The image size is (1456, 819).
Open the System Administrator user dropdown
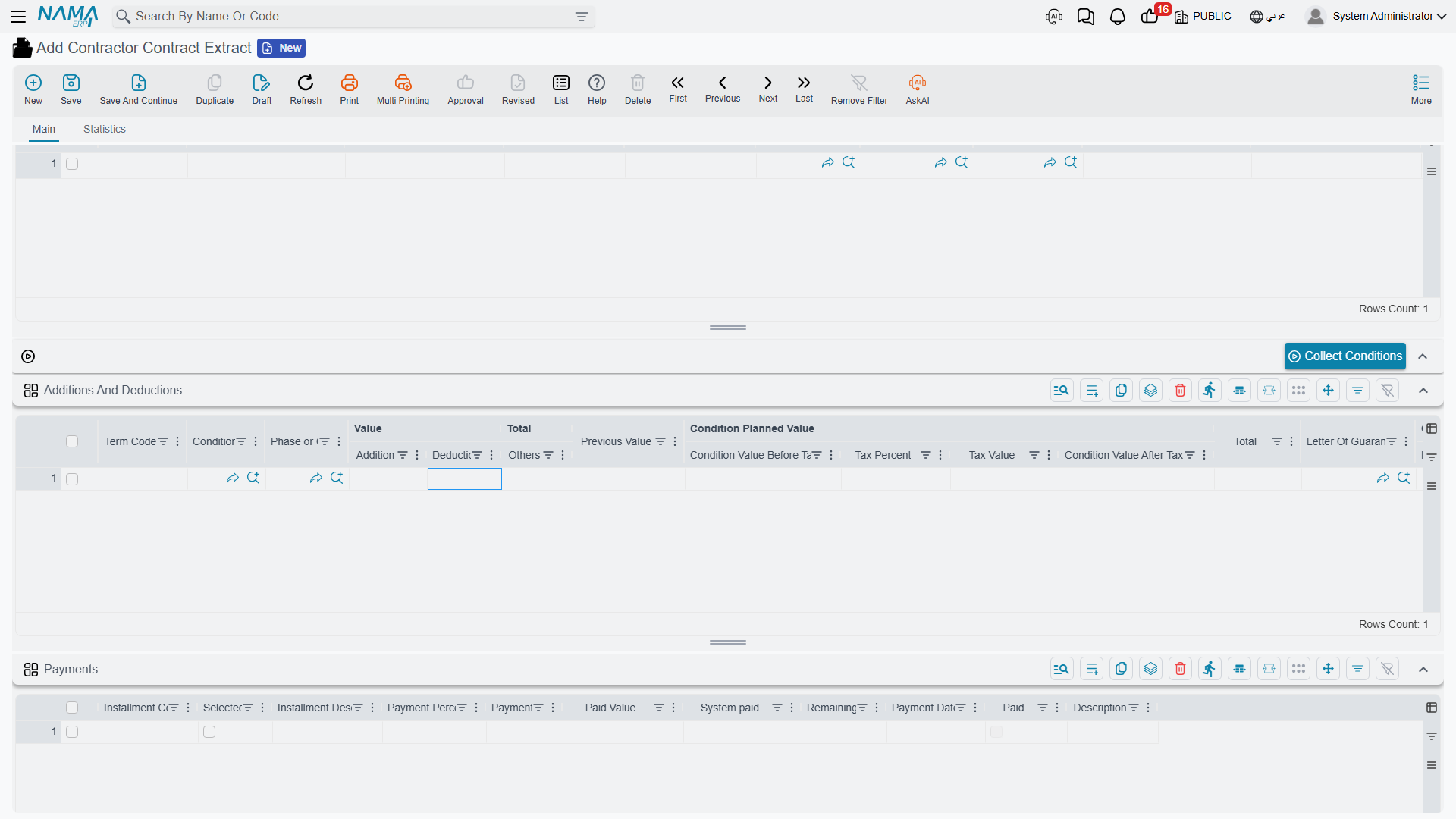(x=1376, y=16)
